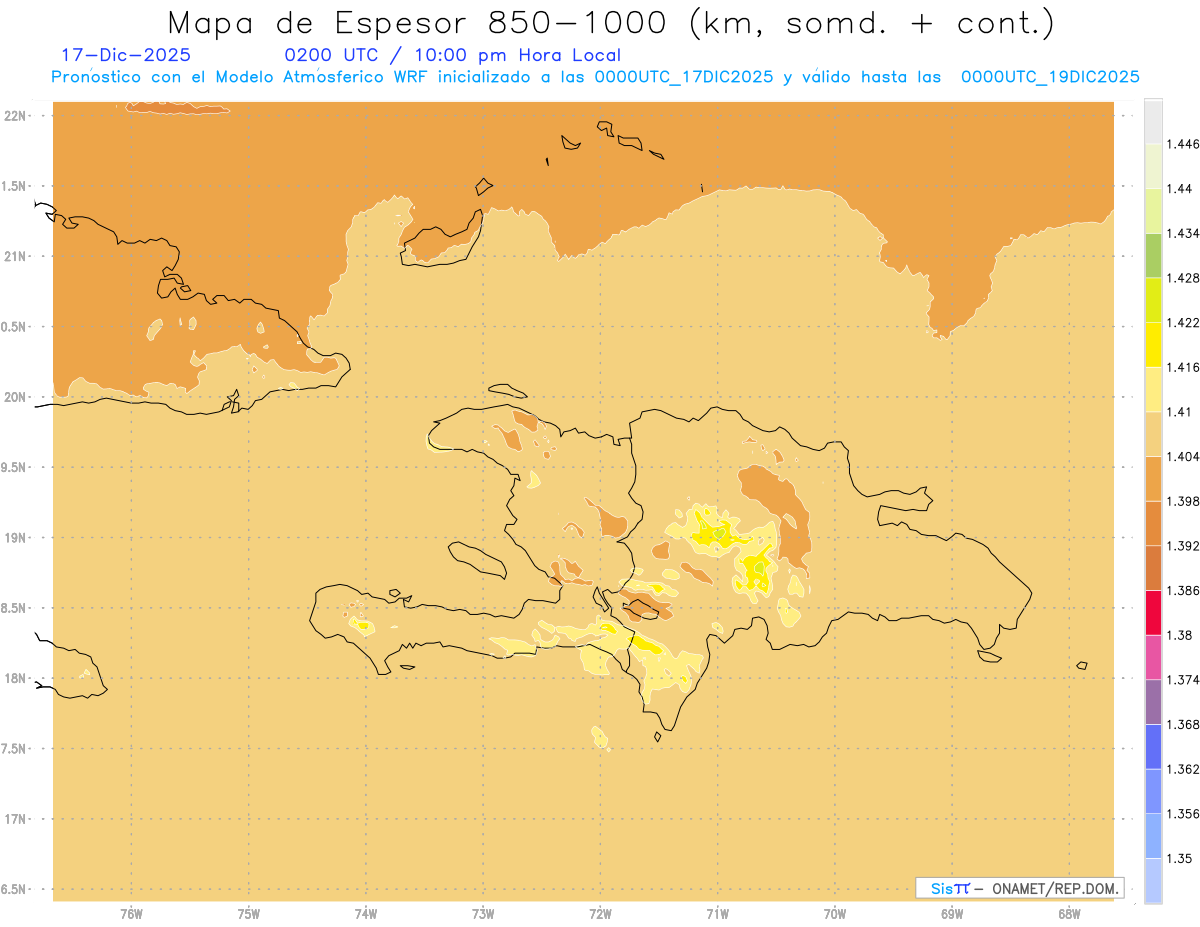The height and width of the screenshot is (927, 1200).
Task: Click the '75W' longitude label
Action: (249, 914)
